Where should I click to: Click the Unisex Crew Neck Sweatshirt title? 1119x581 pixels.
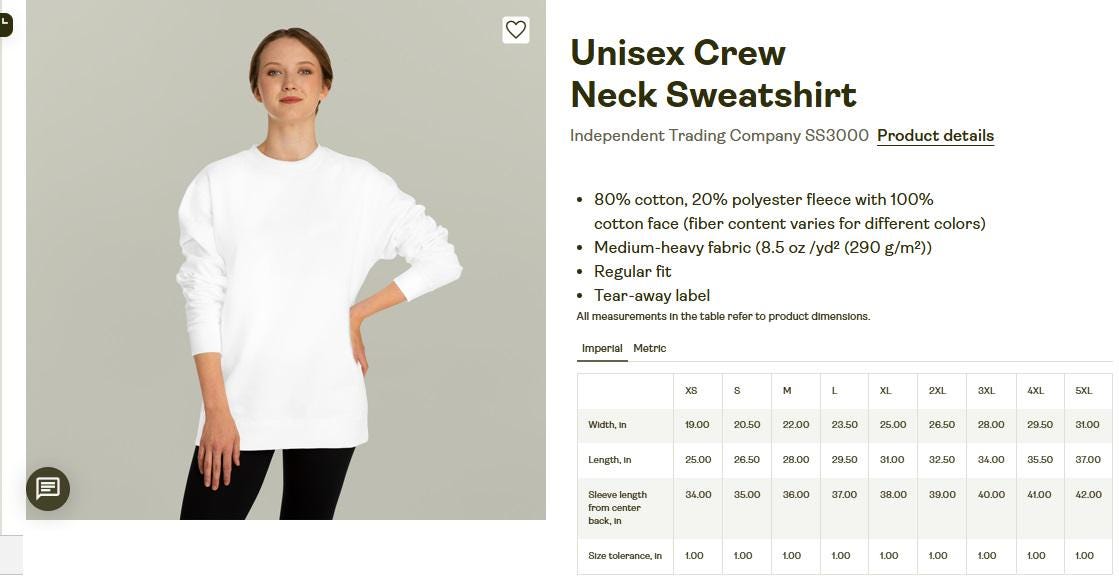[713, 74]
